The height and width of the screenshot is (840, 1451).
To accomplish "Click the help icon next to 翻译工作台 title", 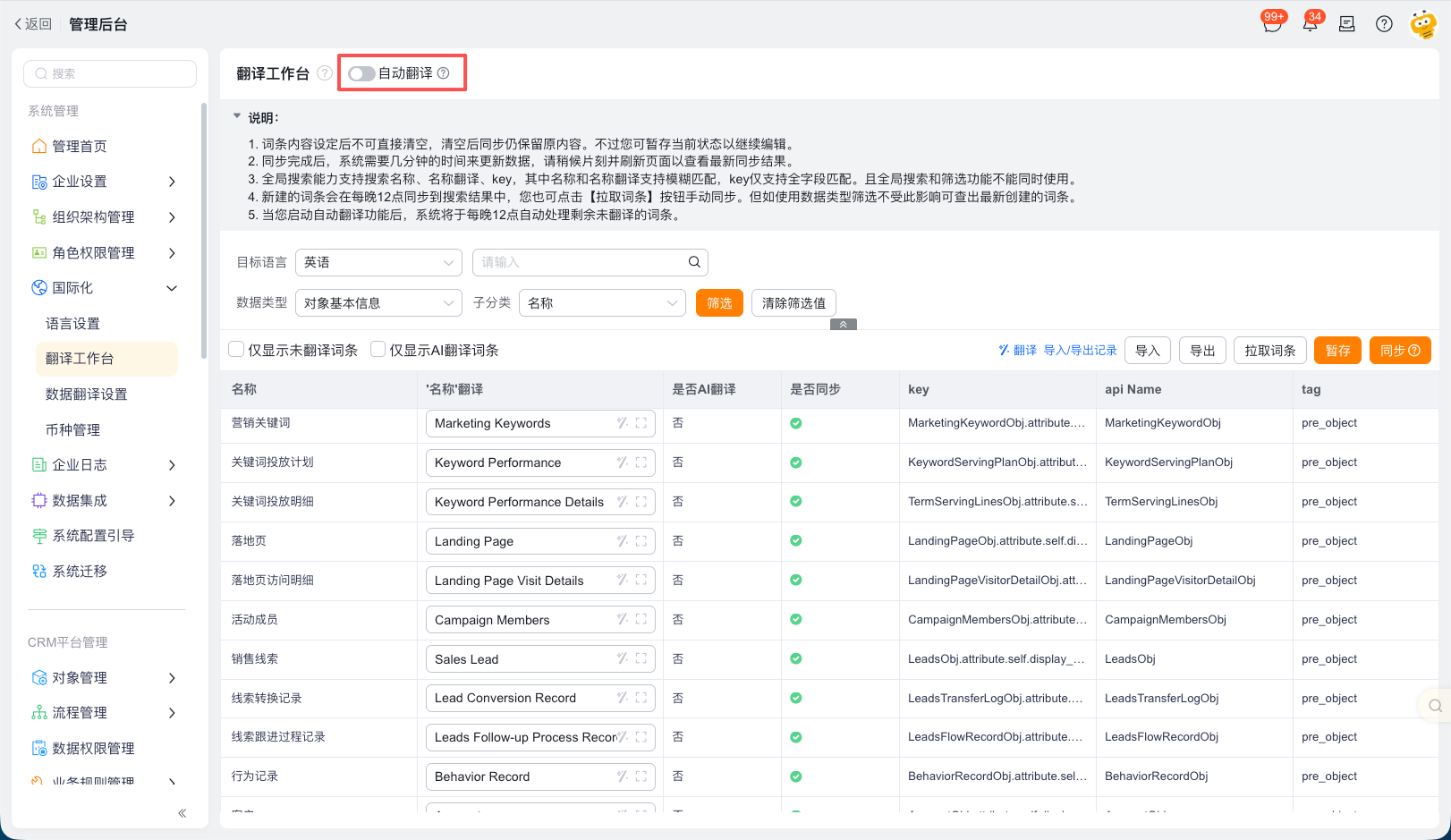I will [x=325, y=73].
